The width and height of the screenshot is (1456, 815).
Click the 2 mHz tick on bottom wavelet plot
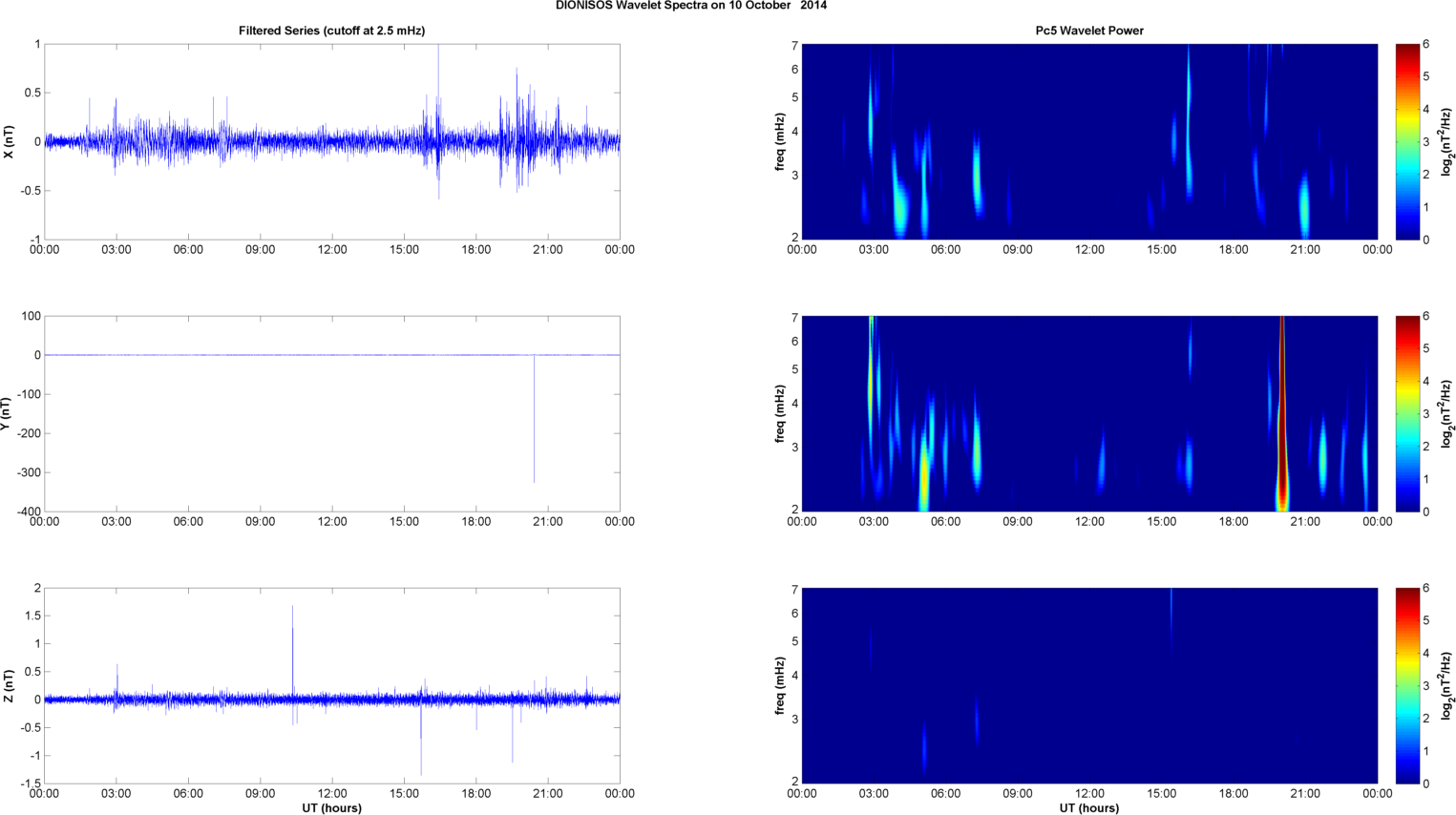click(x=794, y=782)
